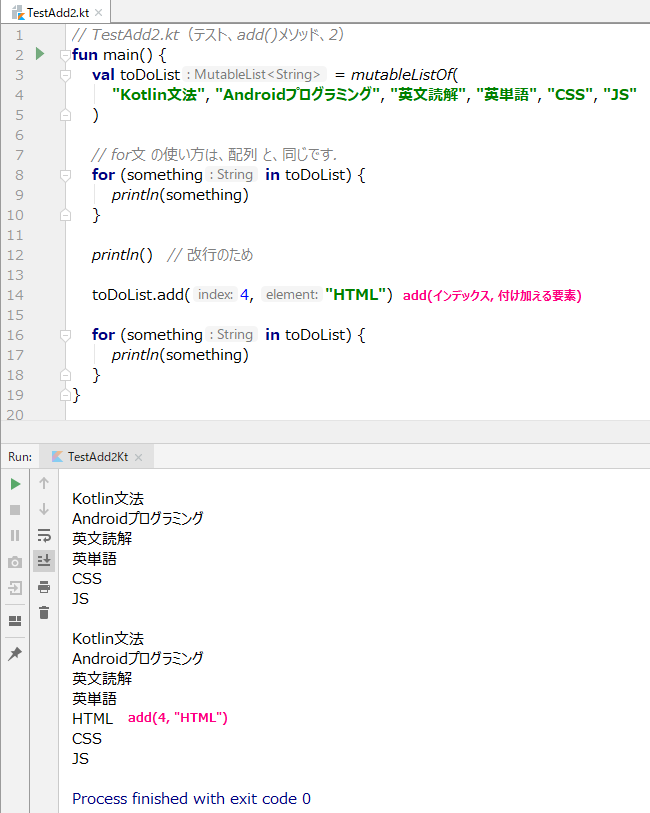The height and width of the screenshot is (813, 650).
Task: Collapse the main function fold on line 2
Action: coord(65,55)
